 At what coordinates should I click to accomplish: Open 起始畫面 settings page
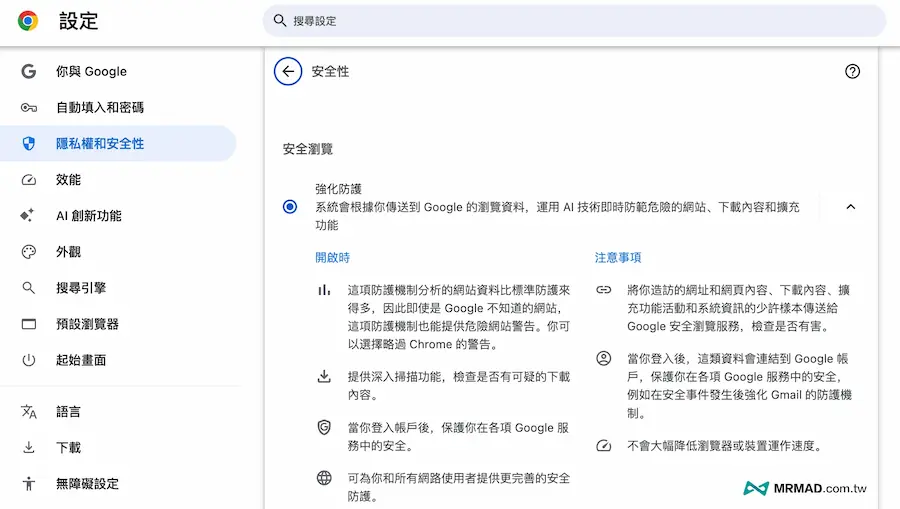(x=118, y=360)
